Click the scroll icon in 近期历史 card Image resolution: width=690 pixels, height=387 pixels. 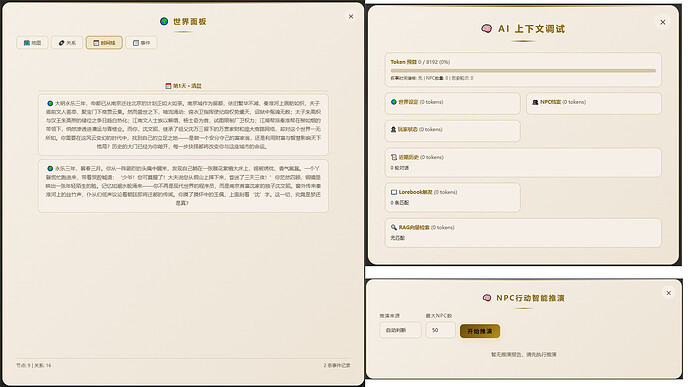394,157
